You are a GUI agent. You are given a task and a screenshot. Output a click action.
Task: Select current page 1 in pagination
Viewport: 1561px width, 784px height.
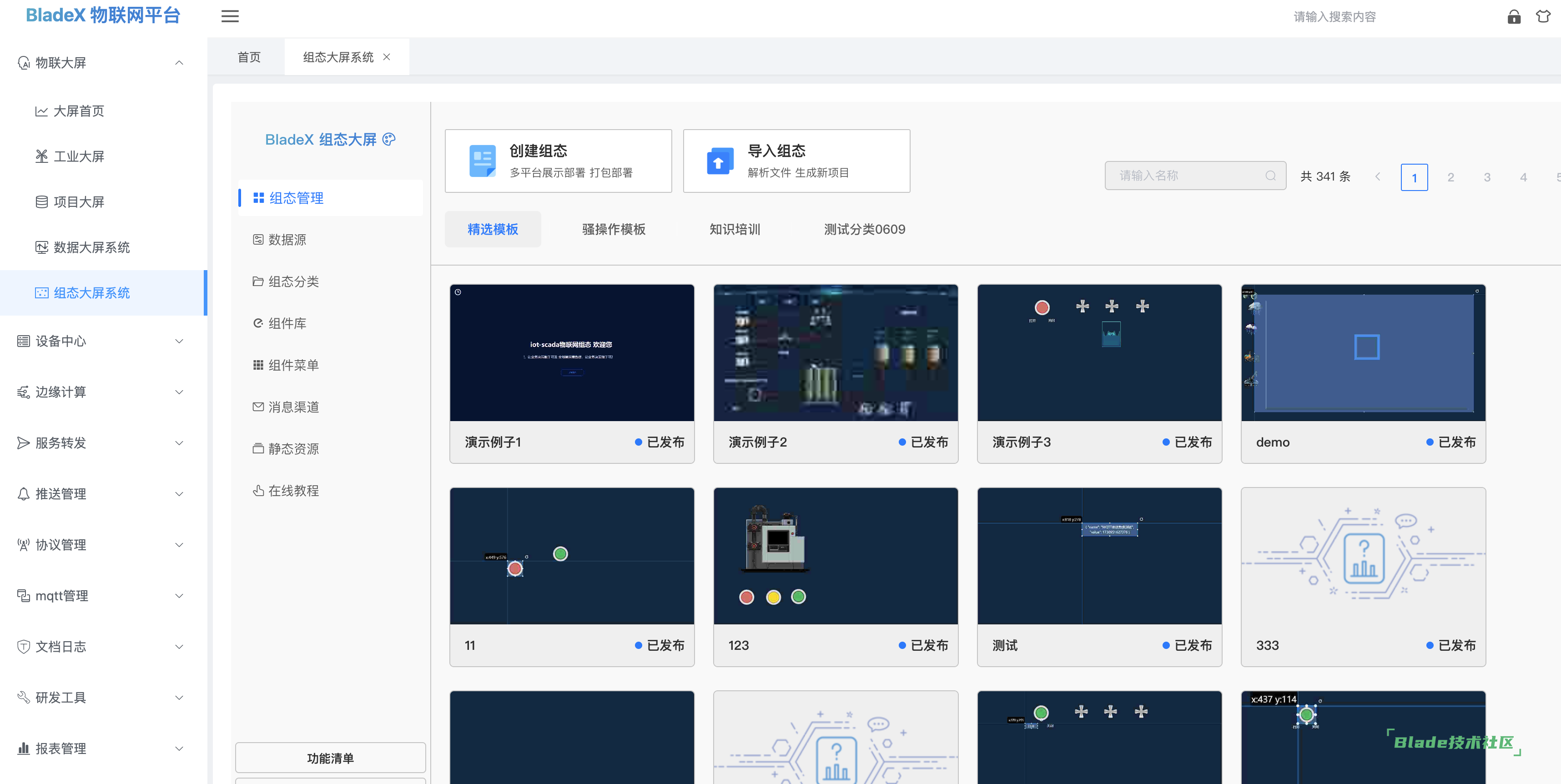point(1414,177)
